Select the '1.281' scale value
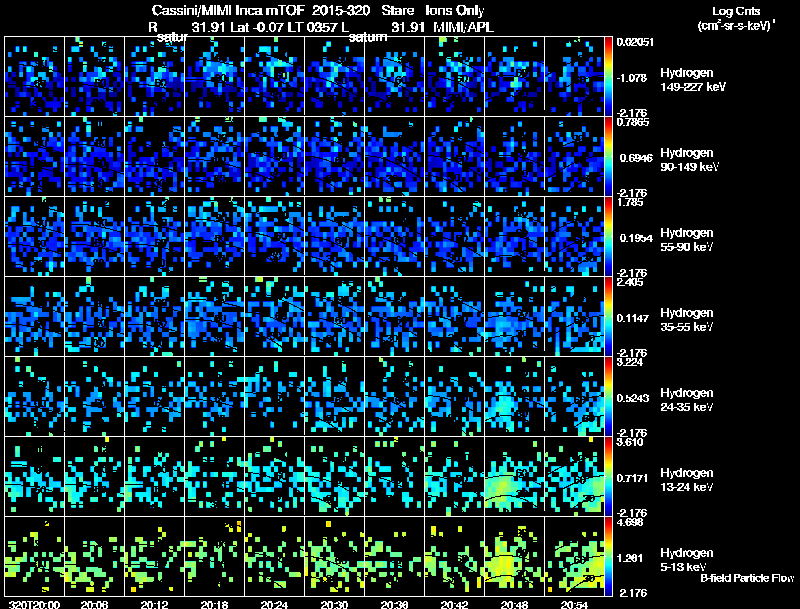 click(630, 558)
